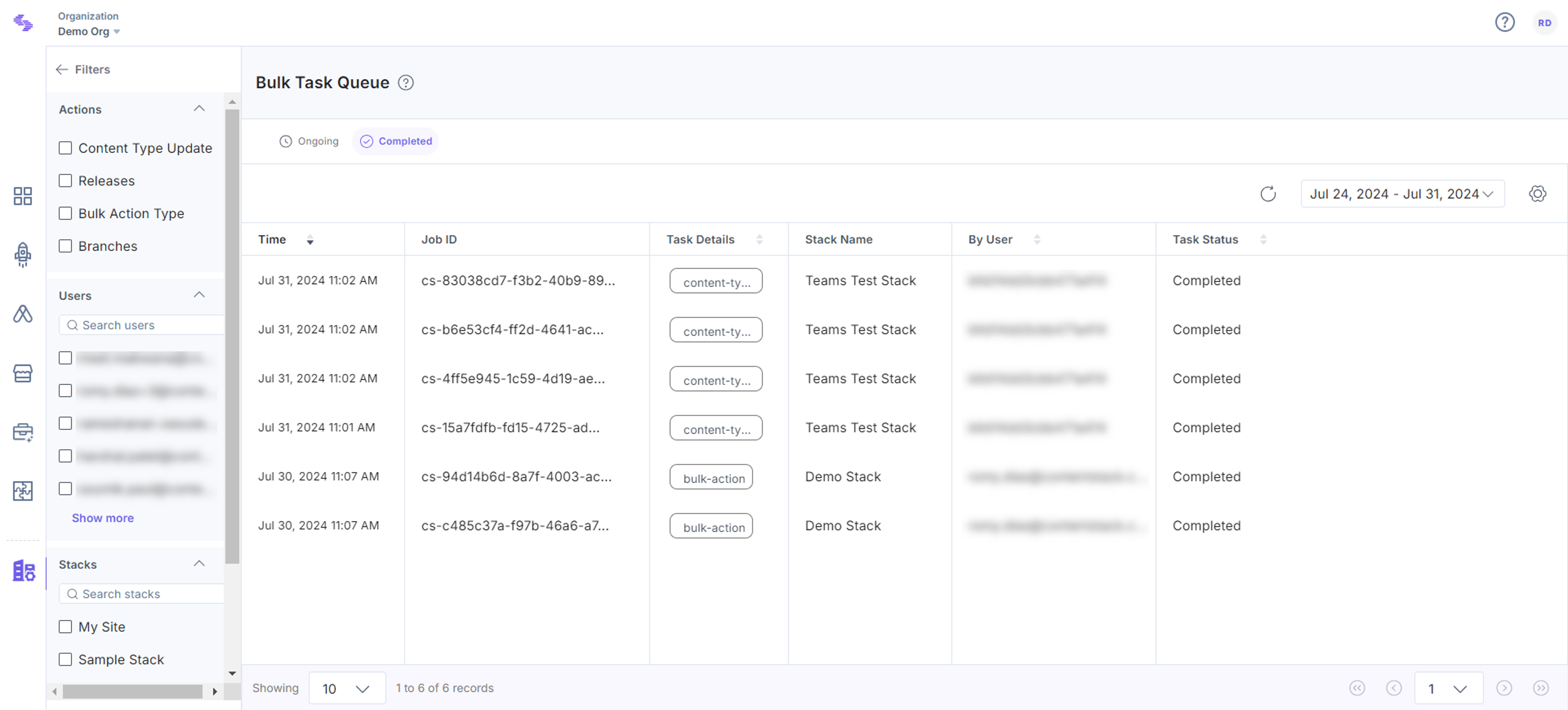
Task: Click content-ty... tag for job cs-4ff5e945
Action: pyautogui.click(x=716, y=379)
